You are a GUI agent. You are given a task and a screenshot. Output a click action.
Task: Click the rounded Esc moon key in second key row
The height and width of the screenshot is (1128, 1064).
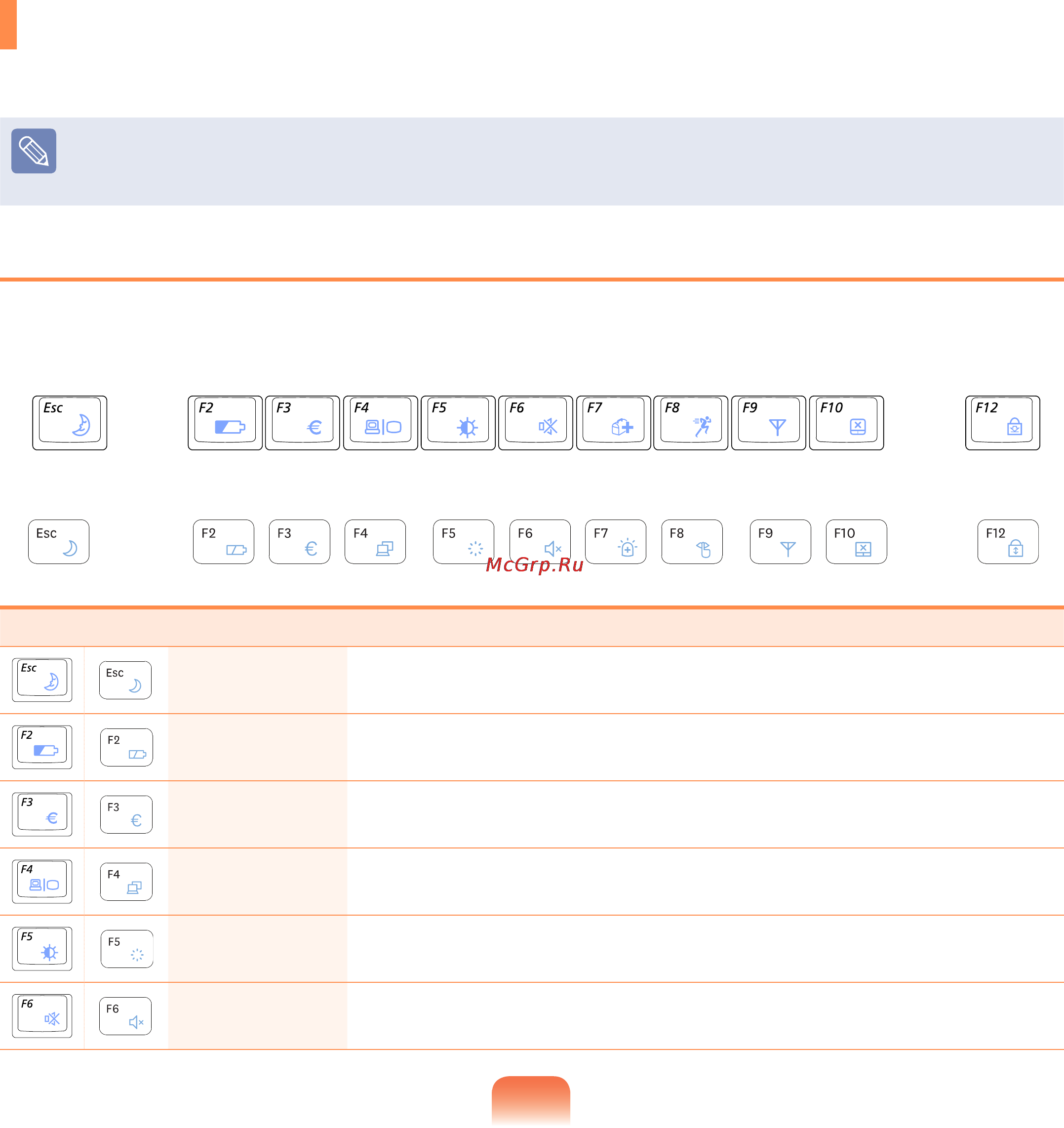coord(59,541)
